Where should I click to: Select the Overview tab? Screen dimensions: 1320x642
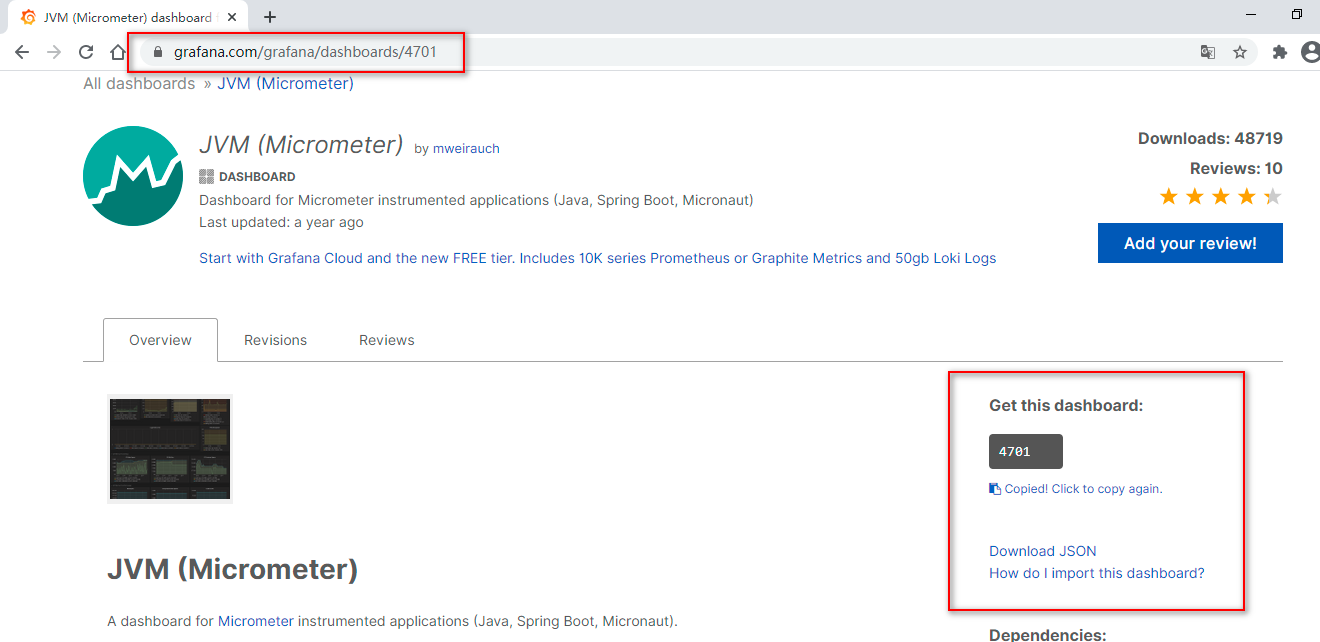[160, 340]
